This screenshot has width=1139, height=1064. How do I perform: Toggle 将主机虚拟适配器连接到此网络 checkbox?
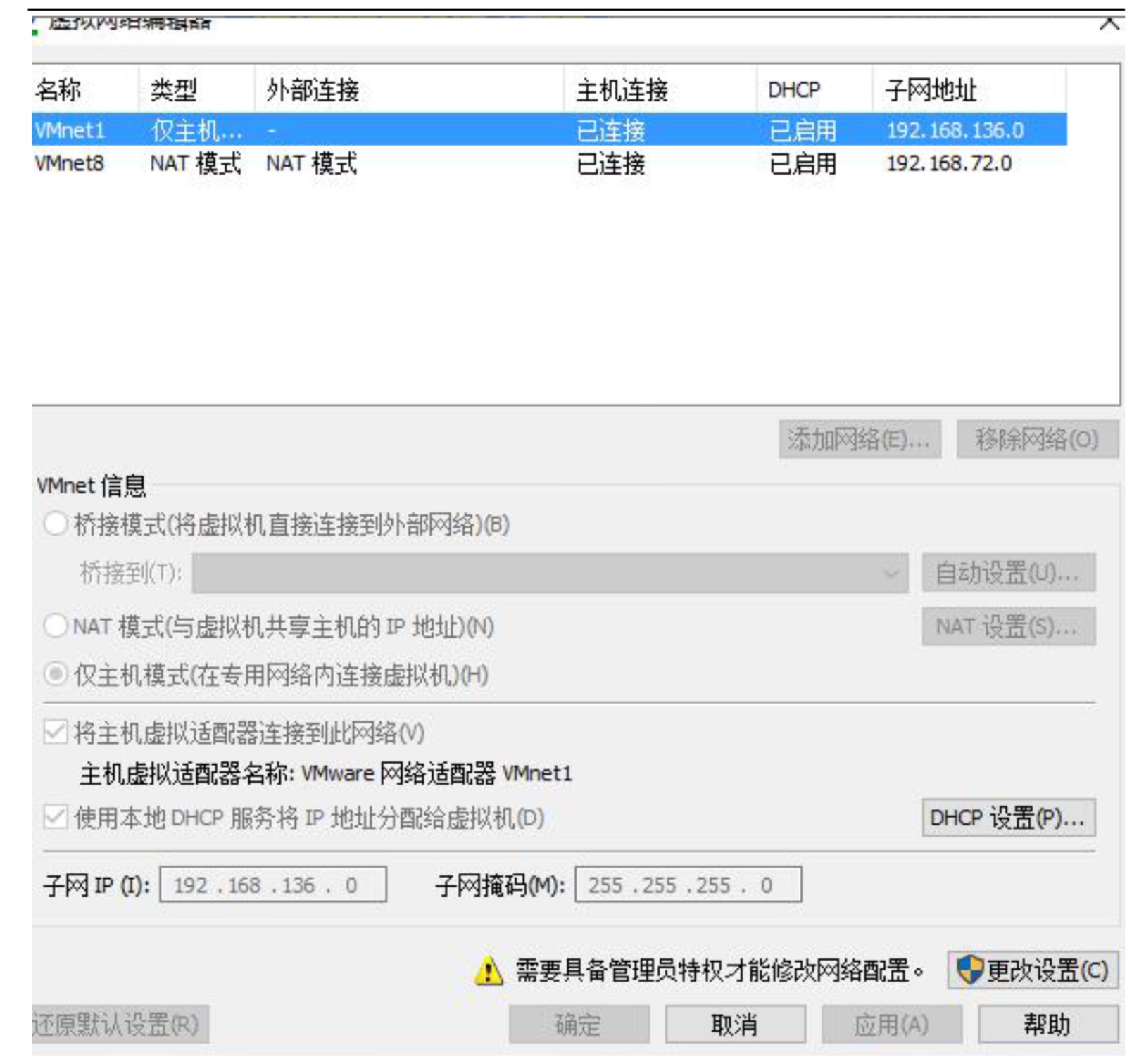pyautogui.click(x=56, y=733)
